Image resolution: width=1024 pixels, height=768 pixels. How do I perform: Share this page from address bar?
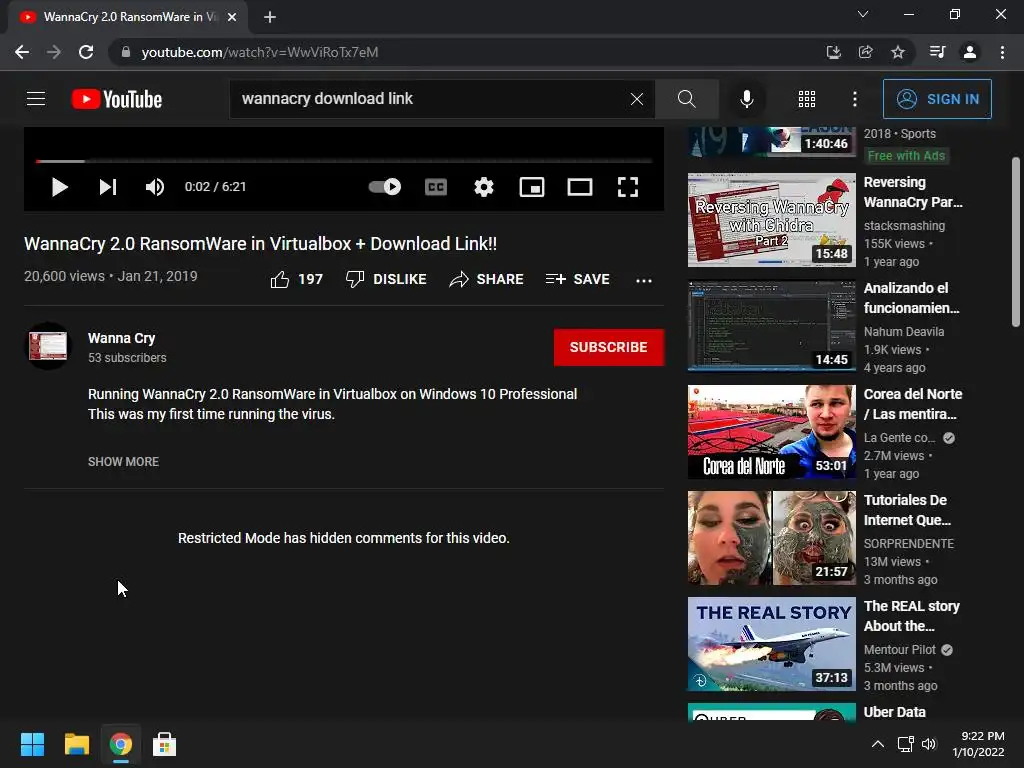[x=865, y=52]
